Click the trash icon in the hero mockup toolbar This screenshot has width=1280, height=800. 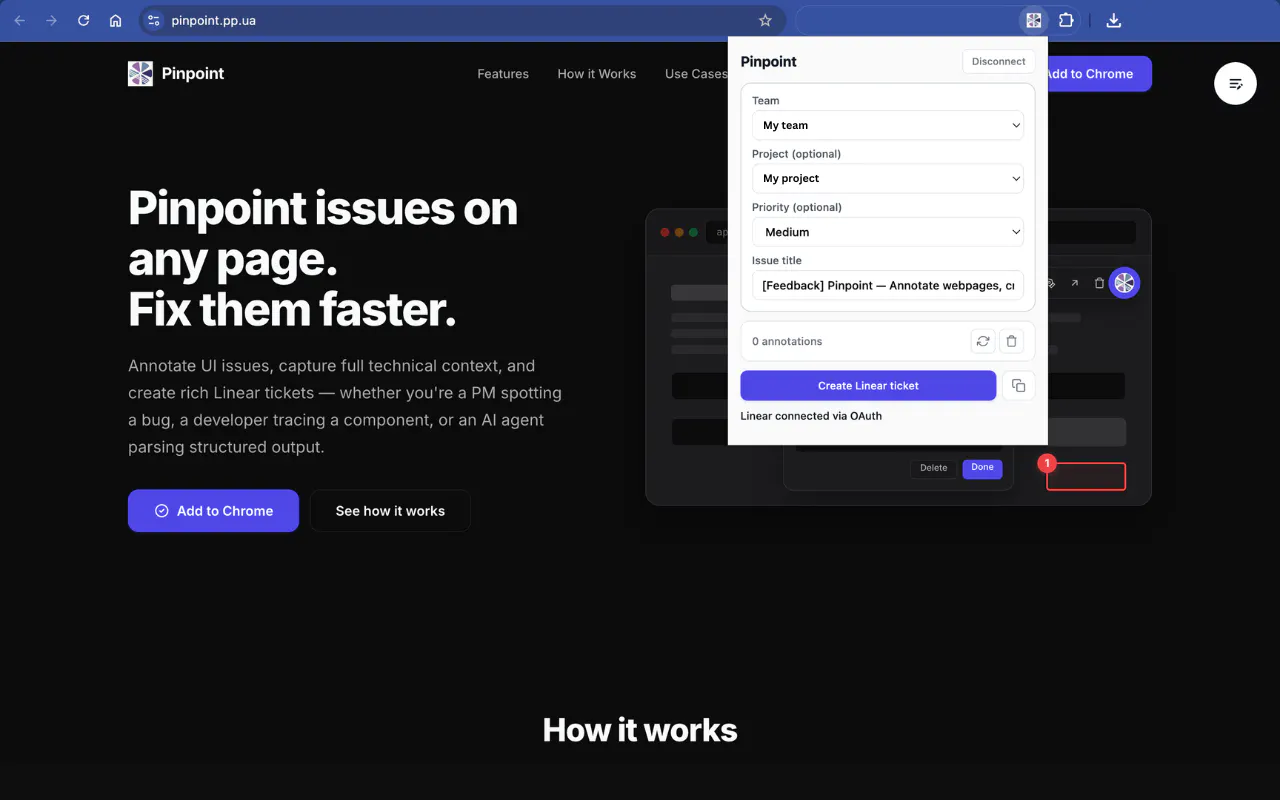click(1099, 283)
